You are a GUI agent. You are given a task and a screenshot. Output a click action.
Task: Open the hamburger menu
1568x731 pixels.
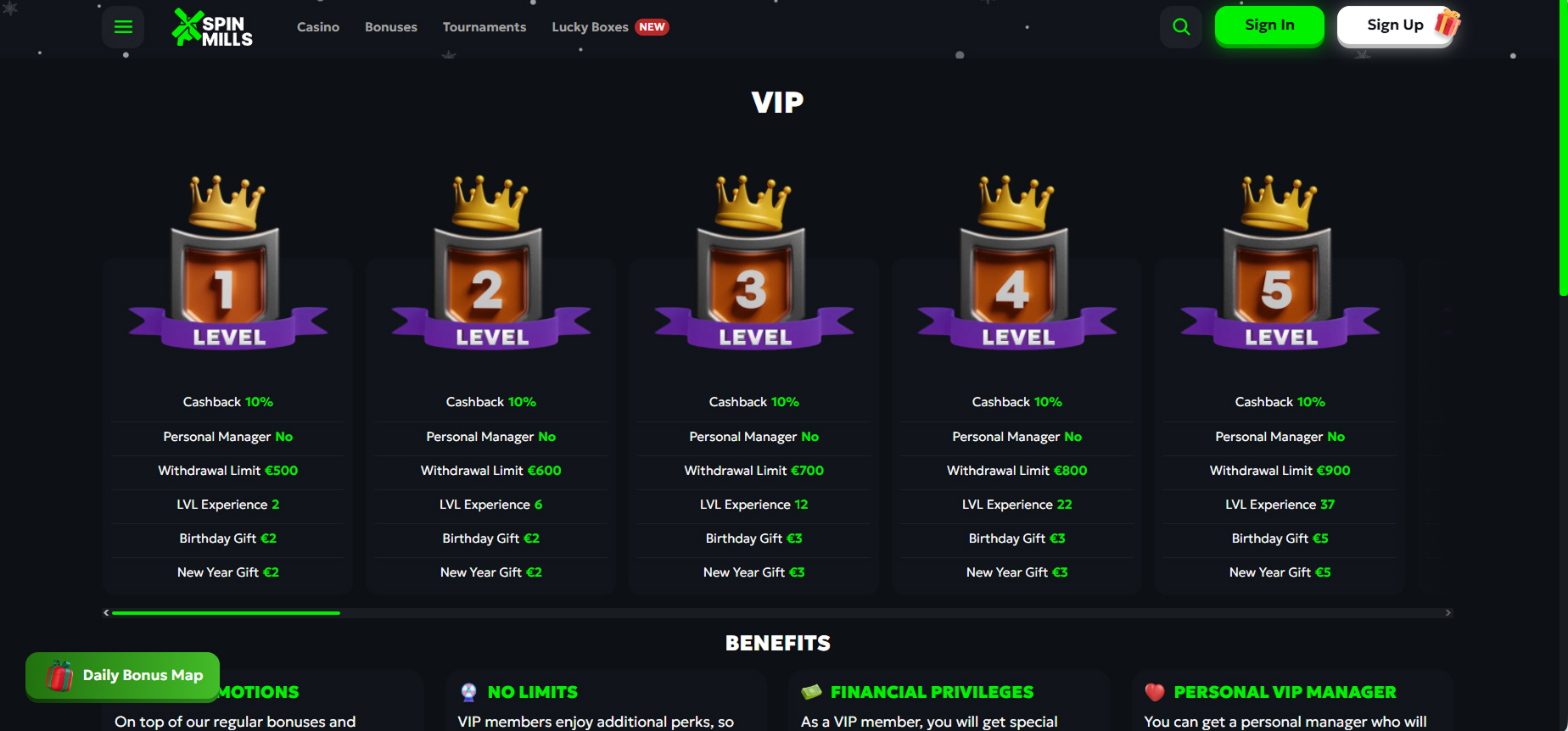(123, 27)
